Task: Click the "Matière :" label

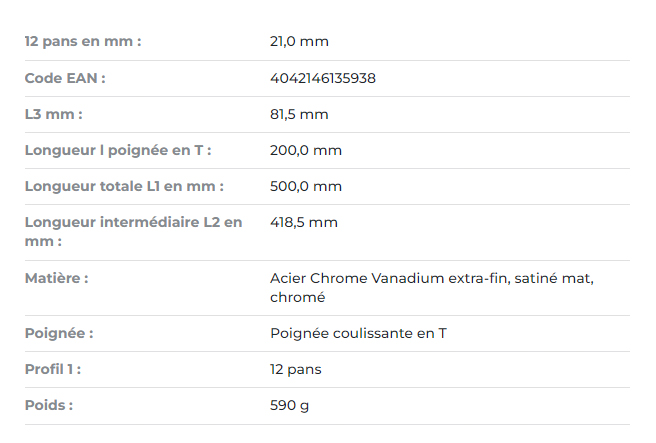Action: coord(56,277)
